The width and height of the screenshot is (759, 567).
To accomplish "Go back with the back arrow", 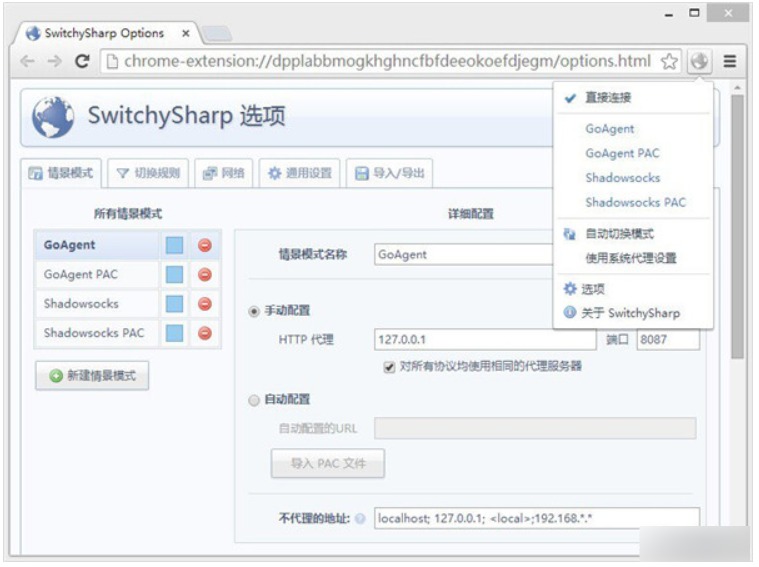I will (28, 61).
